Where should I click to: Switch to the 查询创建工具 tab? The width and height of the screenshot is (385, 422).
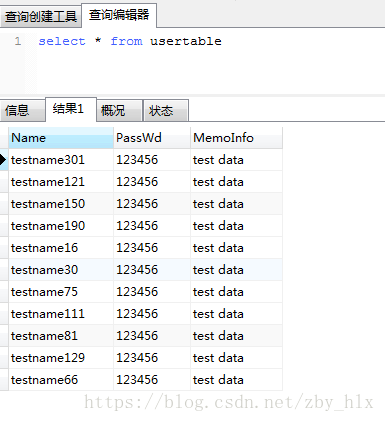pyautogui.click(x=40, y=16)
